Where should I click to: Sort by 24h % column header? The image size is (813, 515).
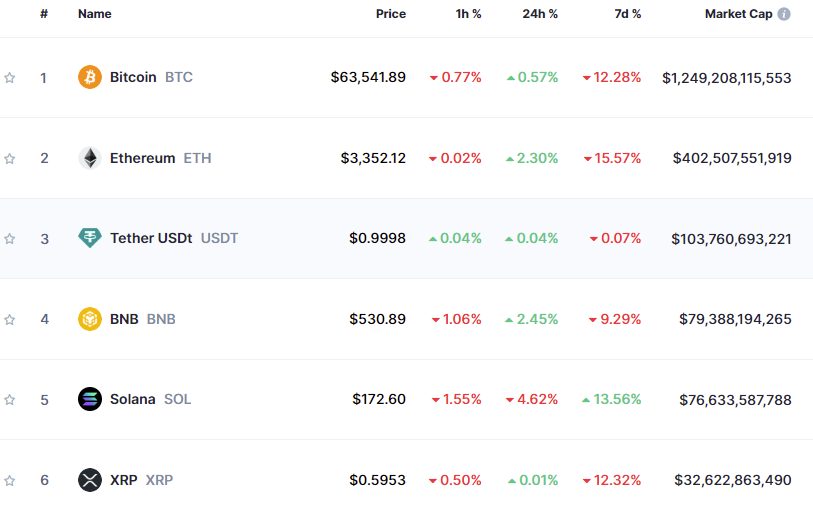point(540,14)
